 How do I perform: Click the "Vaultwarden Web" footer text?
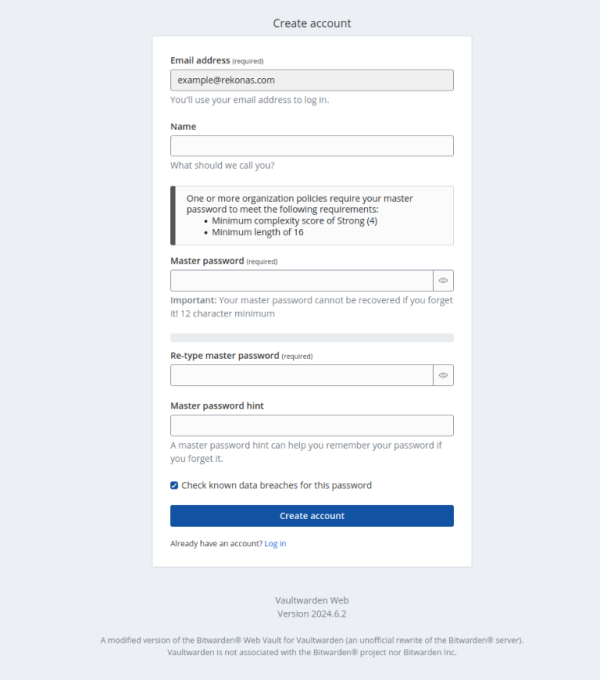(312, 600)
